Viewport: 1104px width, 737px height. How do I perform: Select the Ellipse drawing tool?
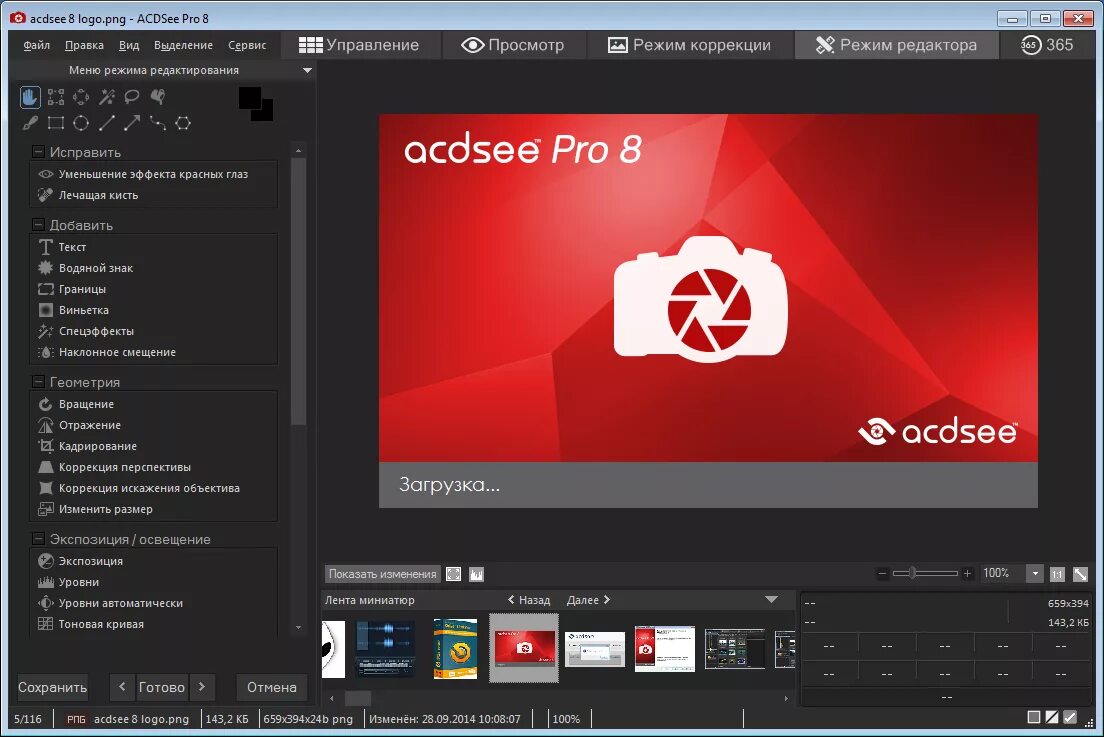point(81,123)
